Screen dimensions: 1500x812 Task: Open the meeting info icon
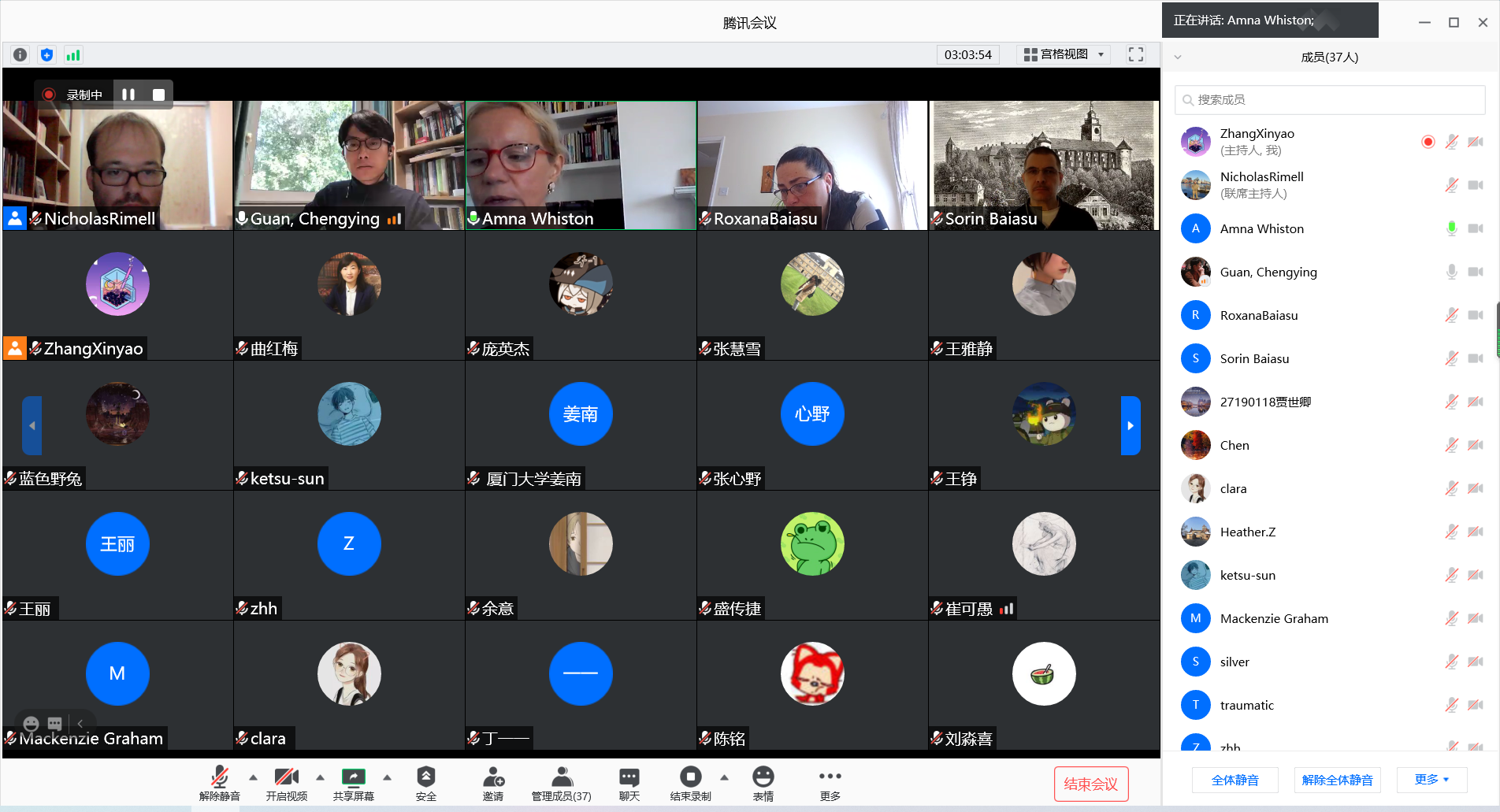coord(20,55)
